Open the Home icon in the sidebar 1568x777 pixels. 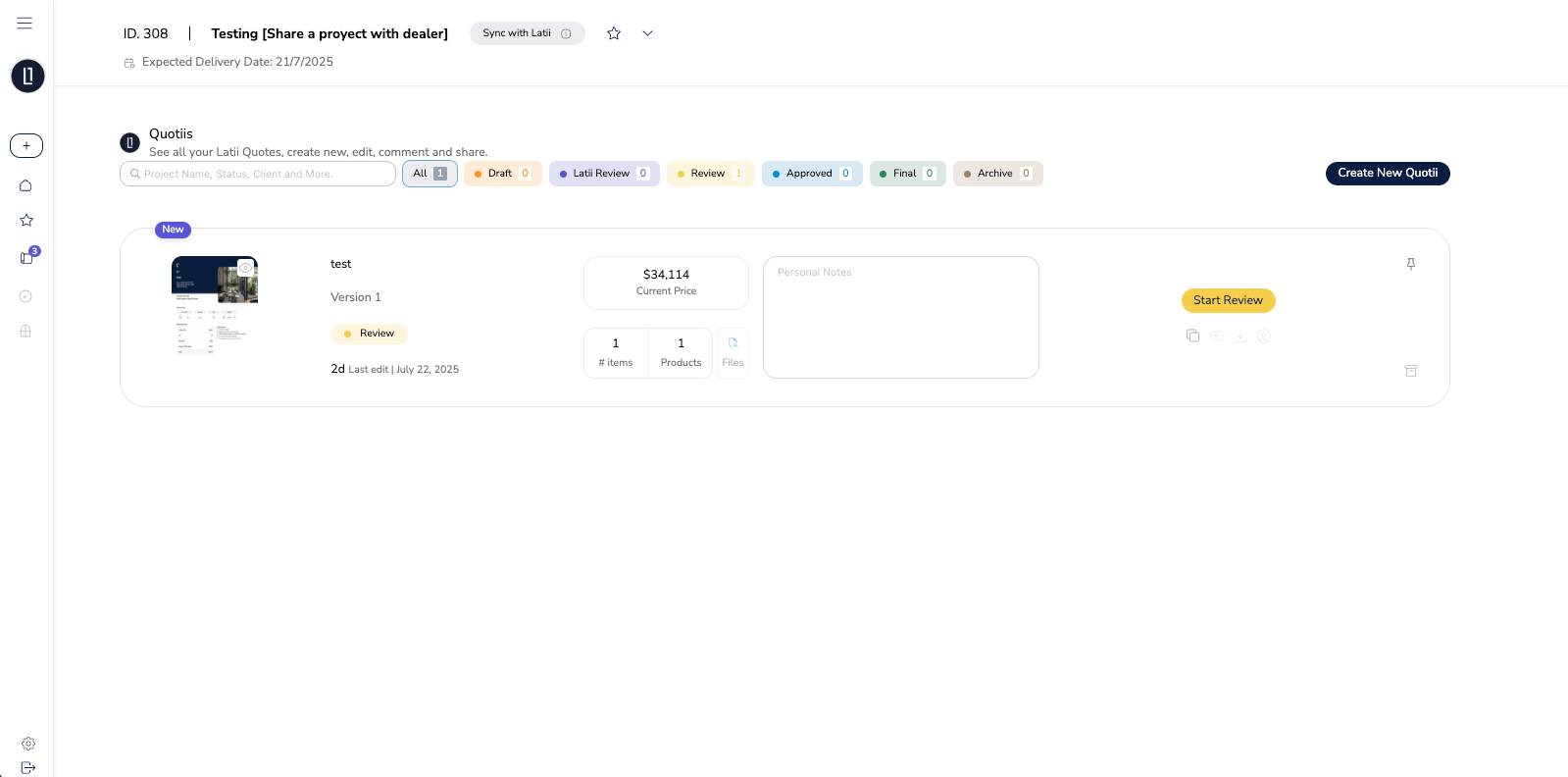pos(26,185)
